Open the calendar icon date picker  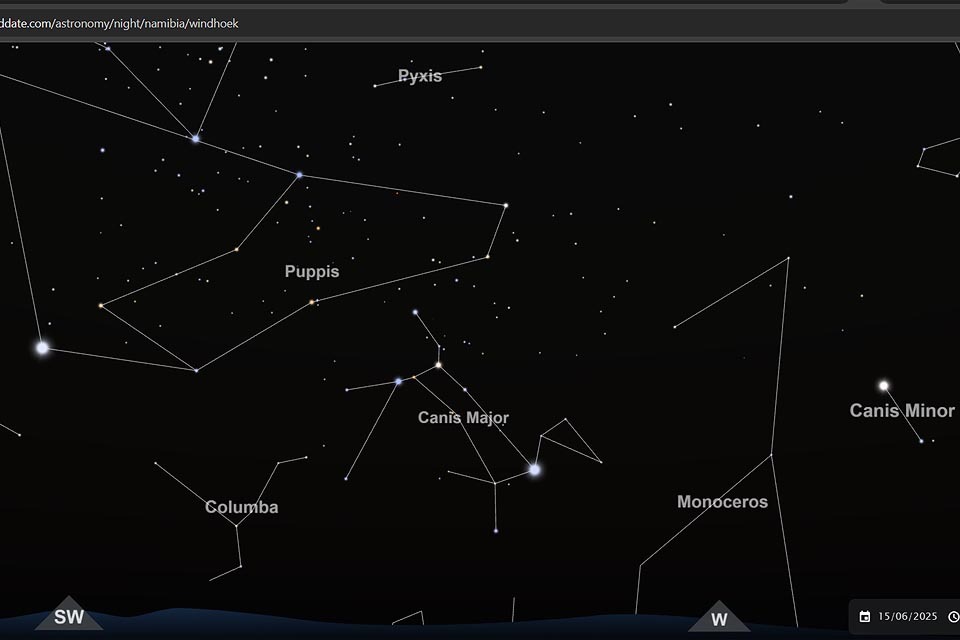(x=865, y=616)
